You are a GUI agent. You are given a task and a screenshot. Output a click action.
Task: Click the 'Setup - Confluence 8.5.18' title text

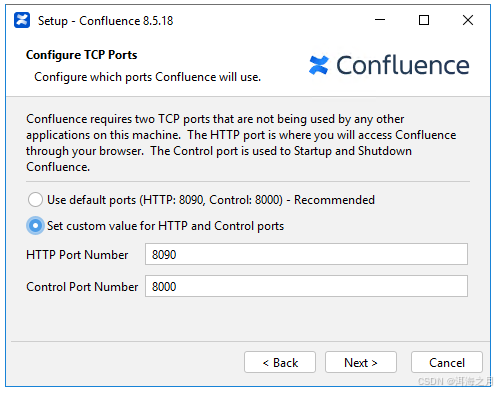pyautogui.click(x=106, y=21)
